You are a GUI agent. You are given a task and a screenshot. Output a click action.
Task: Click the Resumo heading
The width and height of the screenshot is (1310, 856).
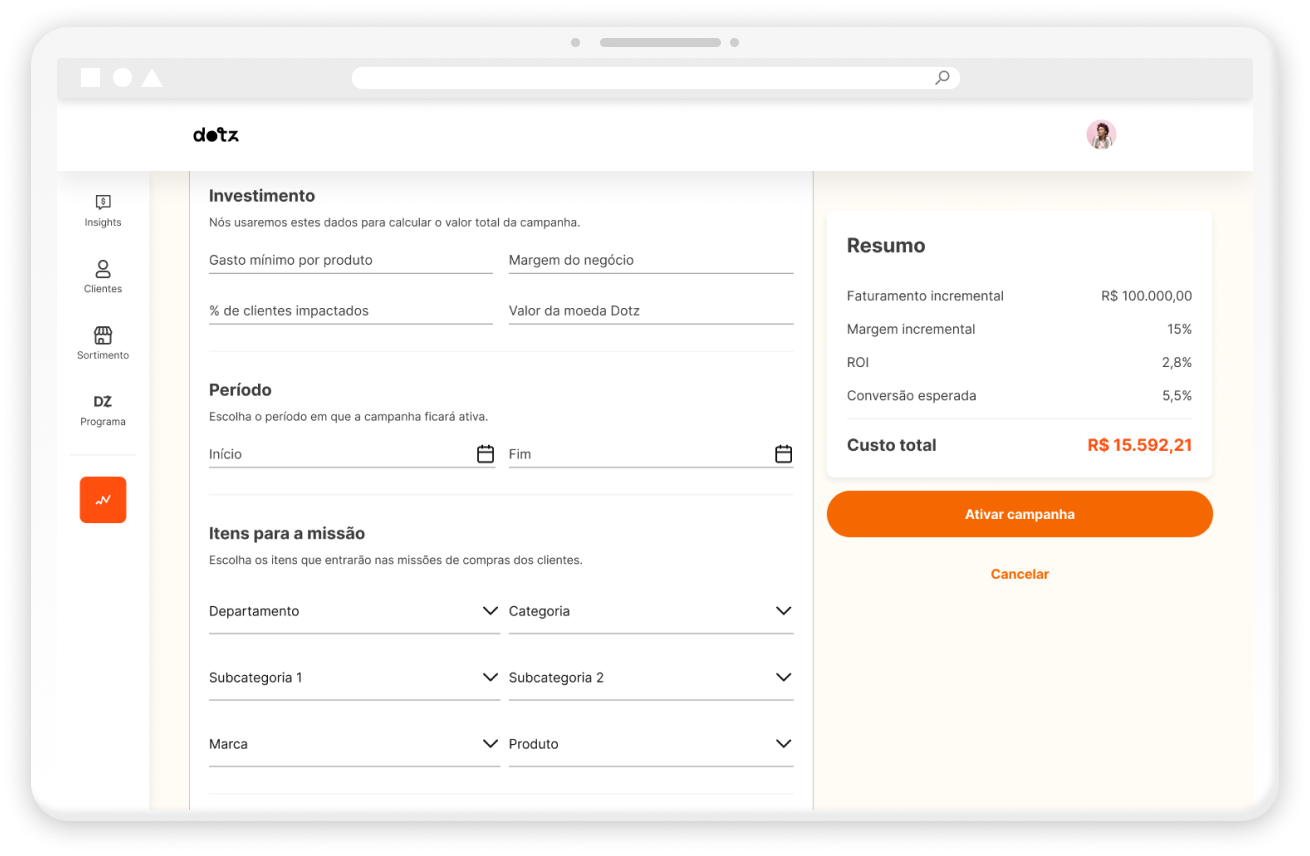tap(886, 246)
